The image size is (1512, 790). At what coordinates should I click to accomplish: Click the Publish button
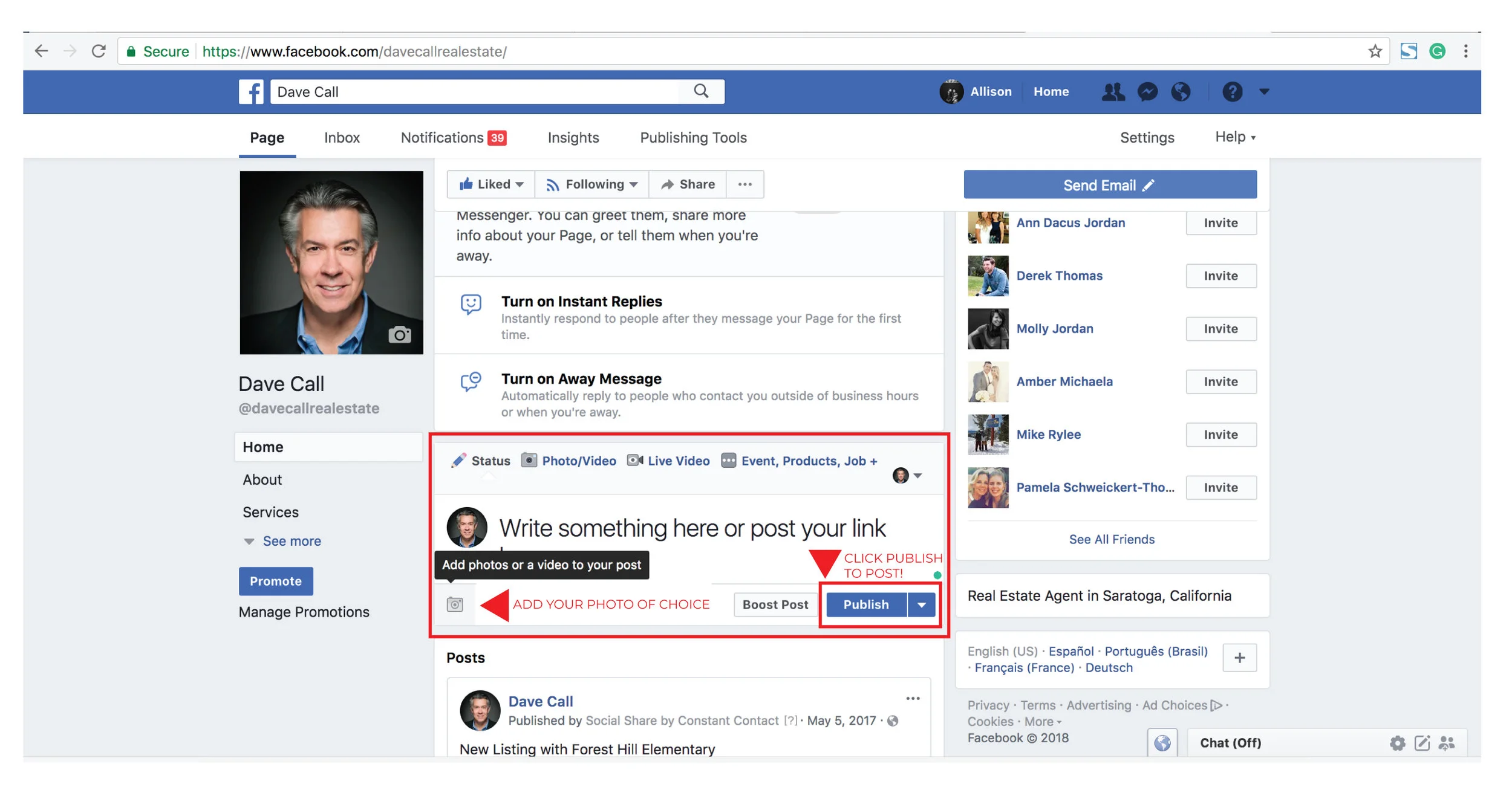(x=866, y=604)
